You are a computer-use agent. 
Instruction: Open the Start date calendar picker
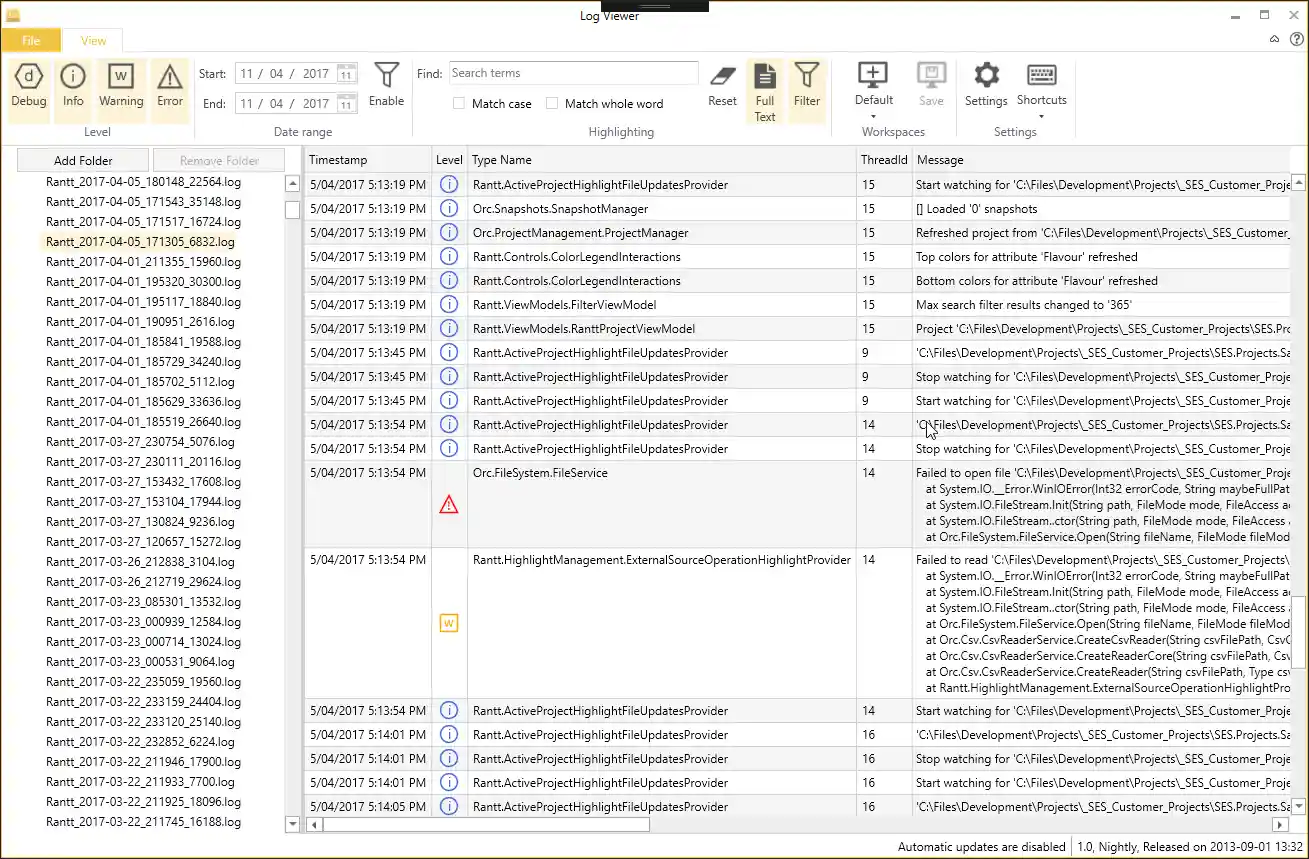click(345, 72)
